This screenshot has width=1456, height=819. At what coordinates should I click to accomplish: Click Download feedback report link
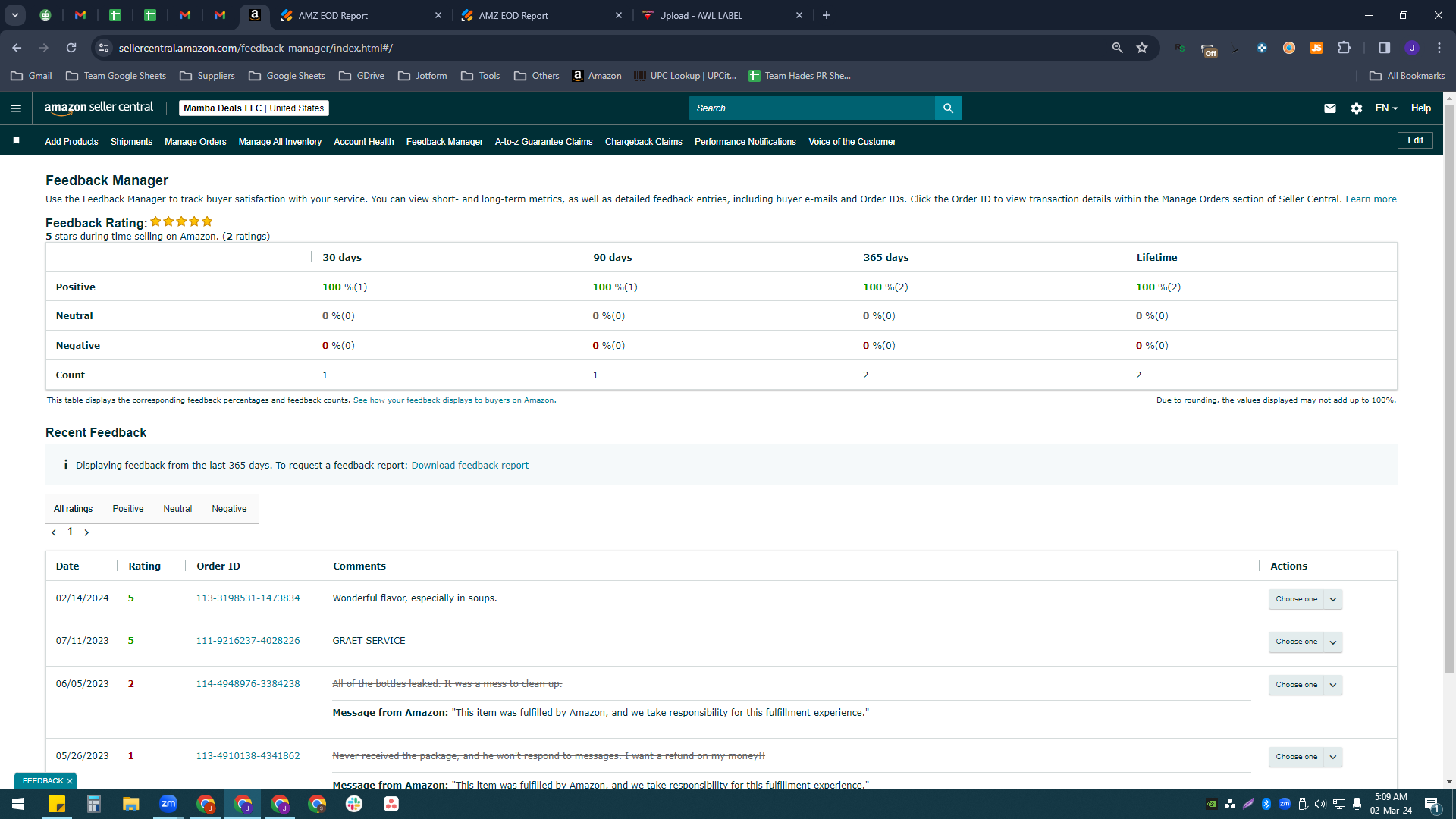click(x=470, y=466)
